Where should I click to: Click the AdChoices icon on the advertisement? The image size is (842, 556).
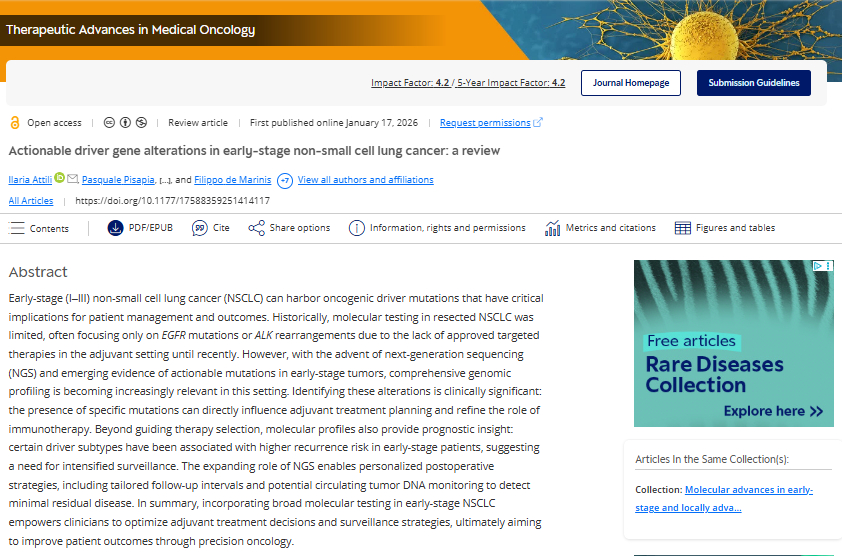(817, 266)
